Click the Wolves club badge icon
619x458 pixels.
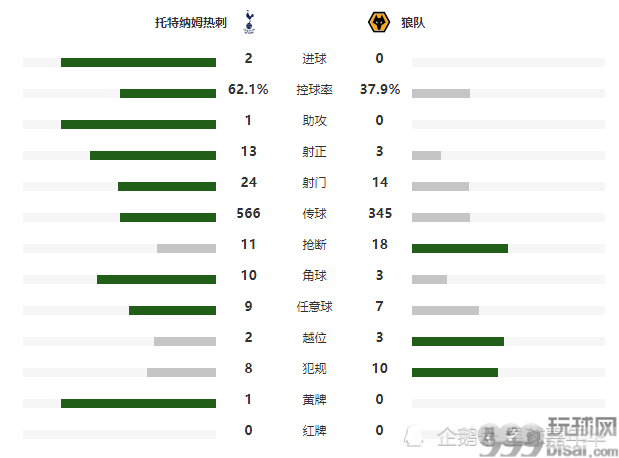coord(379,22)
